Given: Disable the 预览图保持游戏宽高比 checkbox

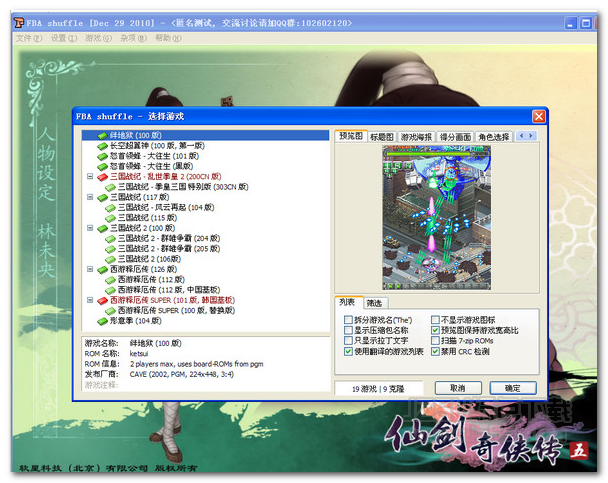Looking at the screenshot, I should [x=435, y=330].
